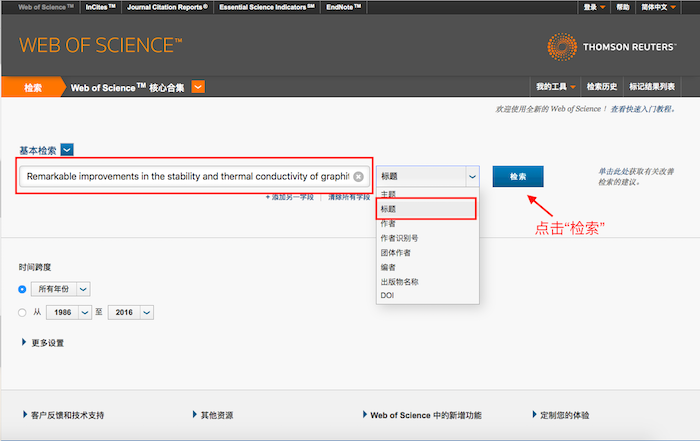
Task: Open the orange database selector dropdown arrow
Action: (x=198, y=87)
